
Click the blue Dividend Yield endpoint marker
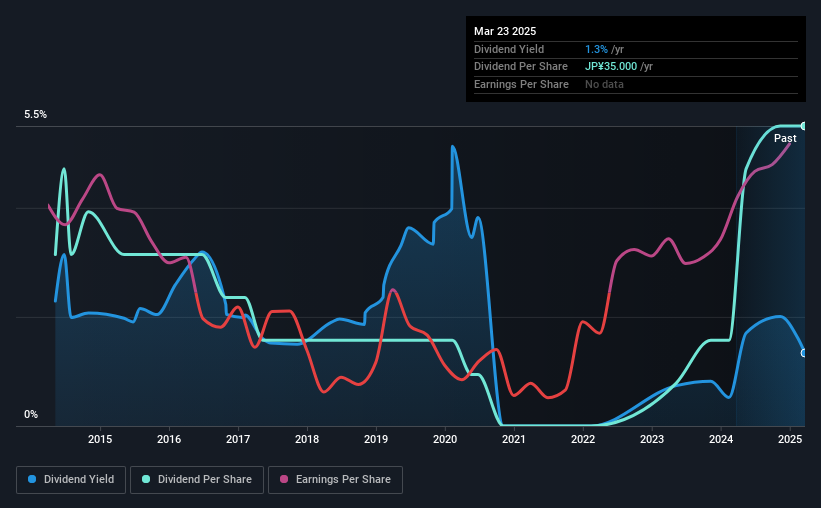point(804,354)
